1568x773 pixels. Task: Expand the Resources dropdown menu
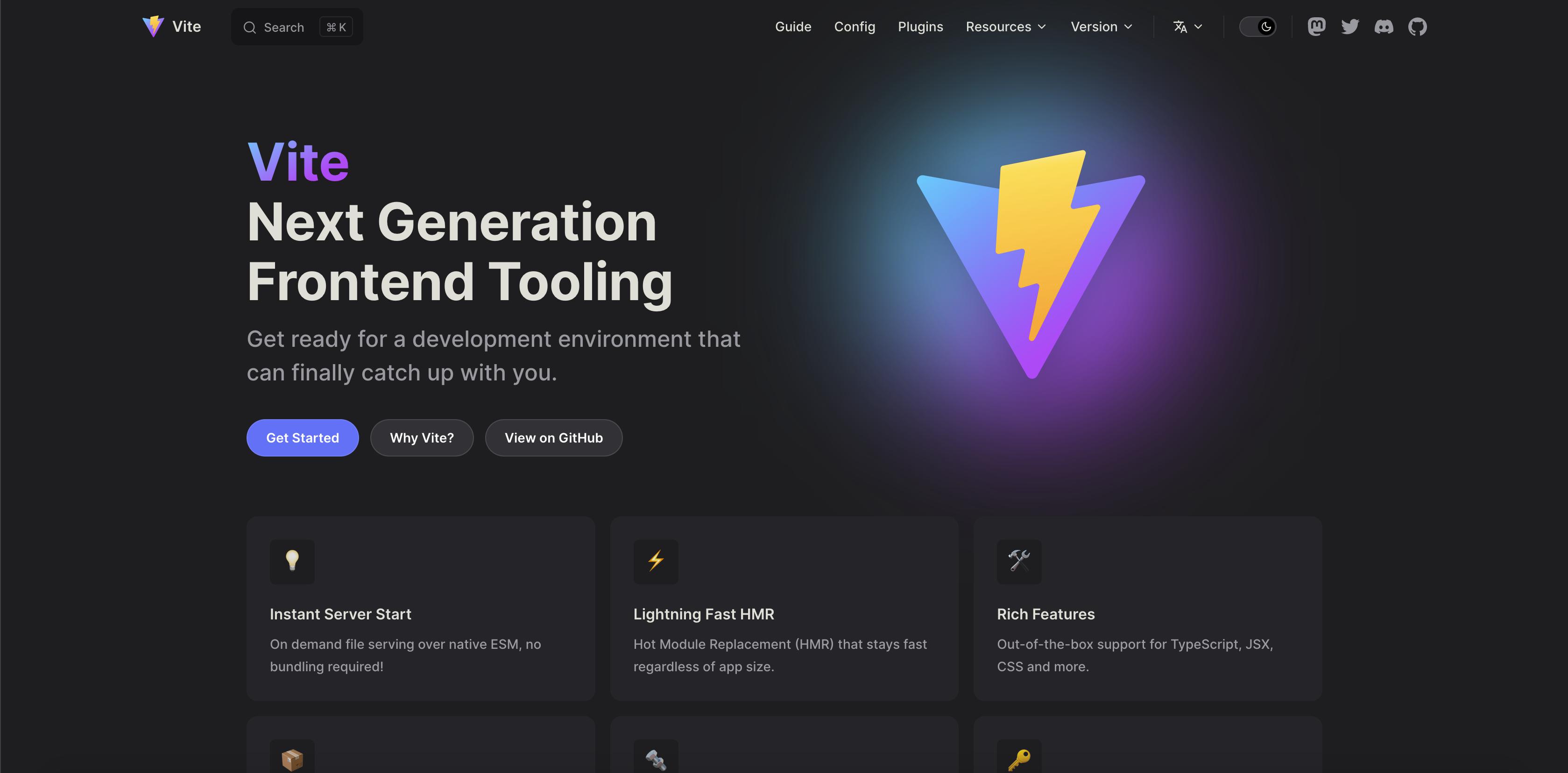tap(1006, 27)
